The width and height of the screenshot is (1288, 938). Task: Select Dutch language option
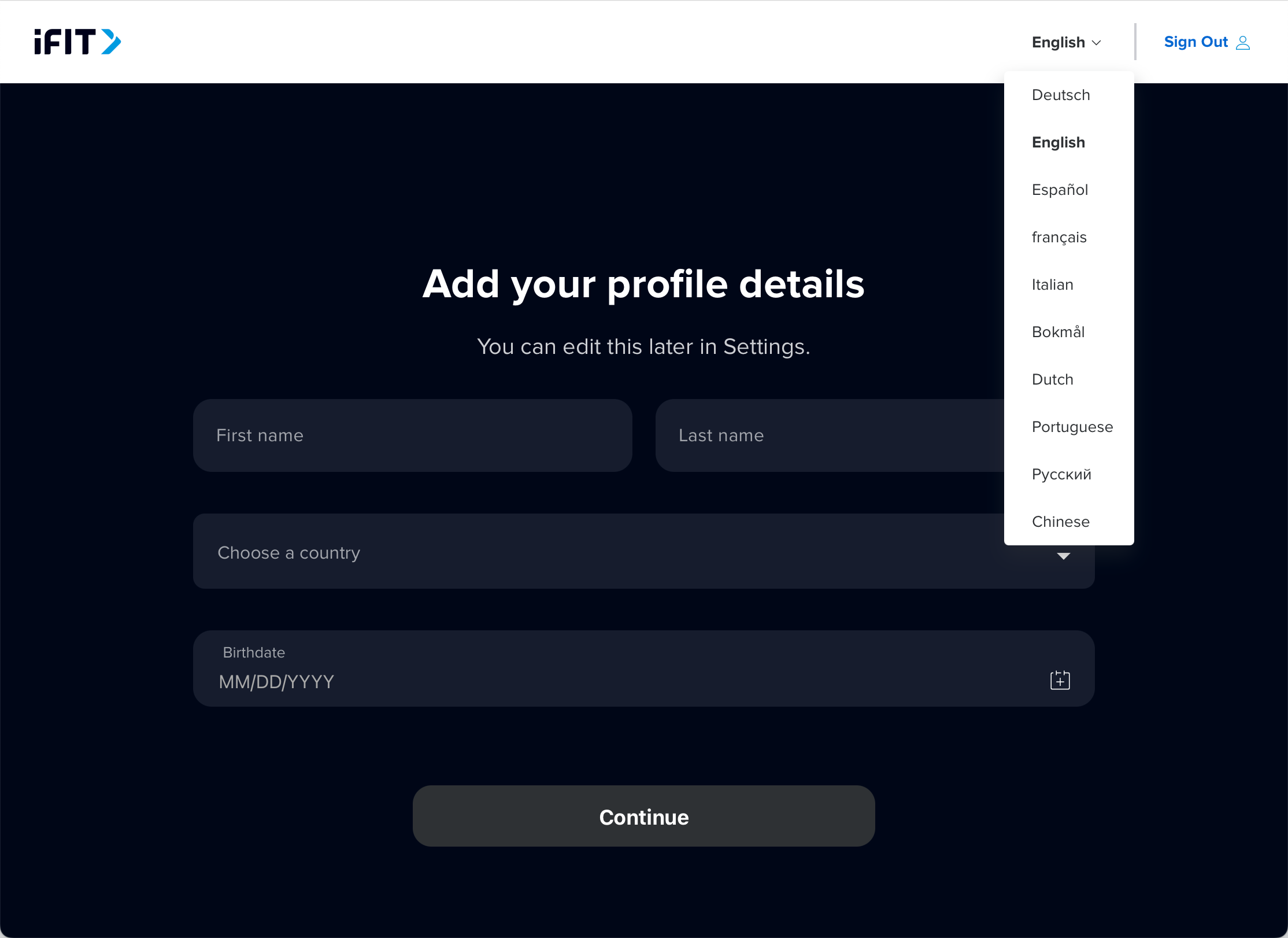pos(1052,379)
